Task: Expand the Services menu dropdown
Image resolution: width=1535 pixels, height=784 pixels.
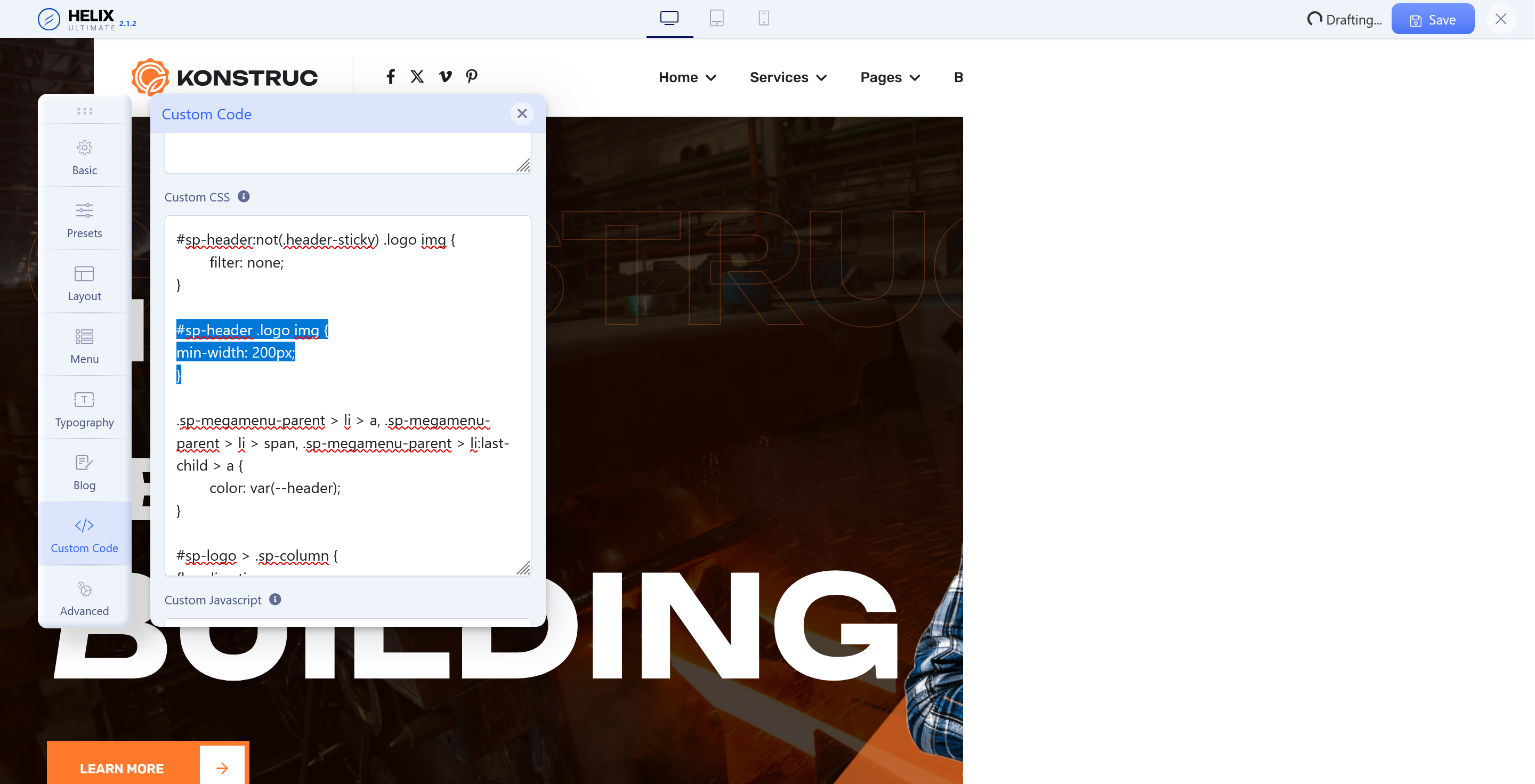Action: [x=788, y=77]
